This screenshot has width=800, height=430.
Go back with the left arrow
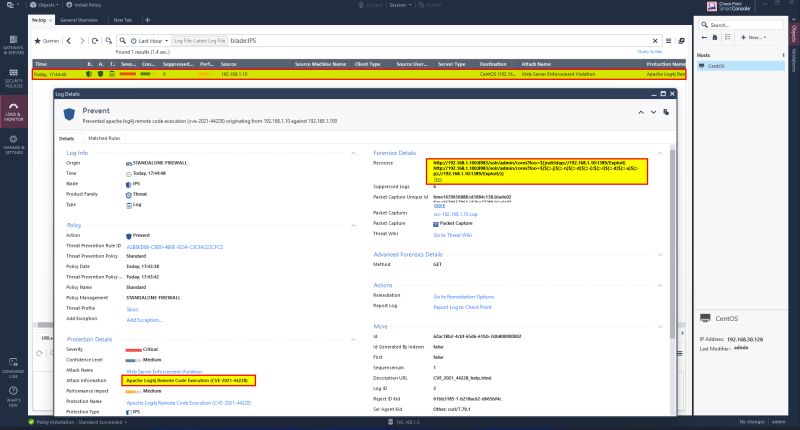tap(69, 41)
